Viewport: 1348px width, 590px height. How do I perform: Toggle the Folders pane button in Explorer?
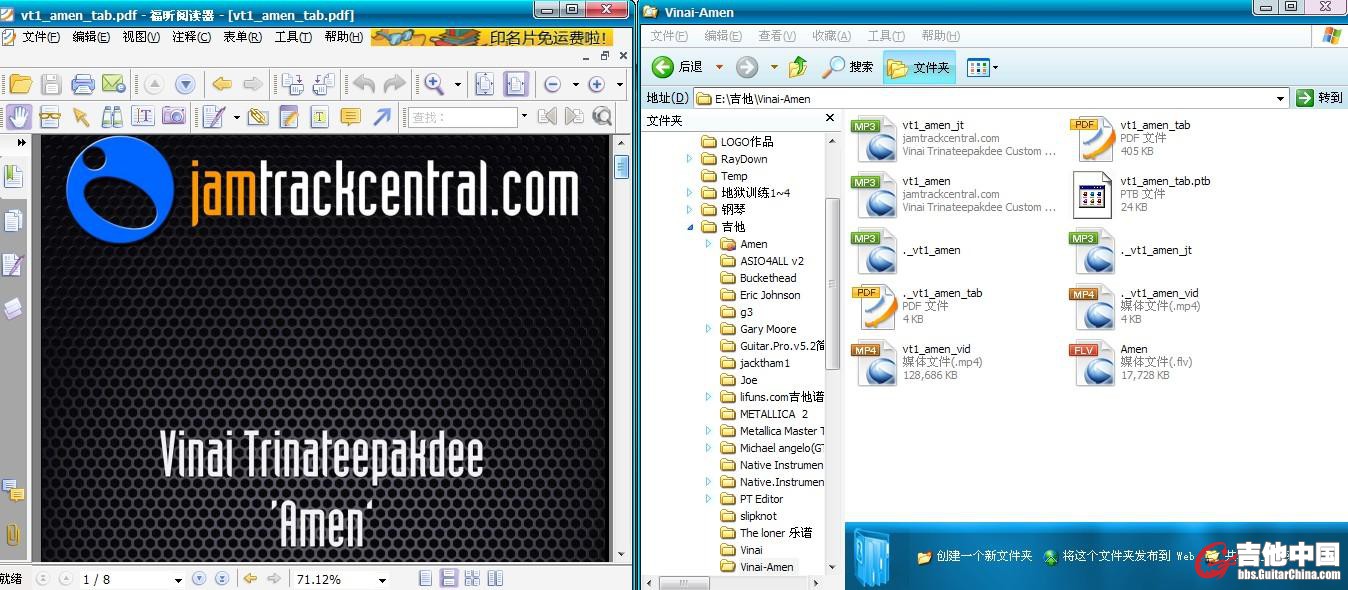[919, 67]
